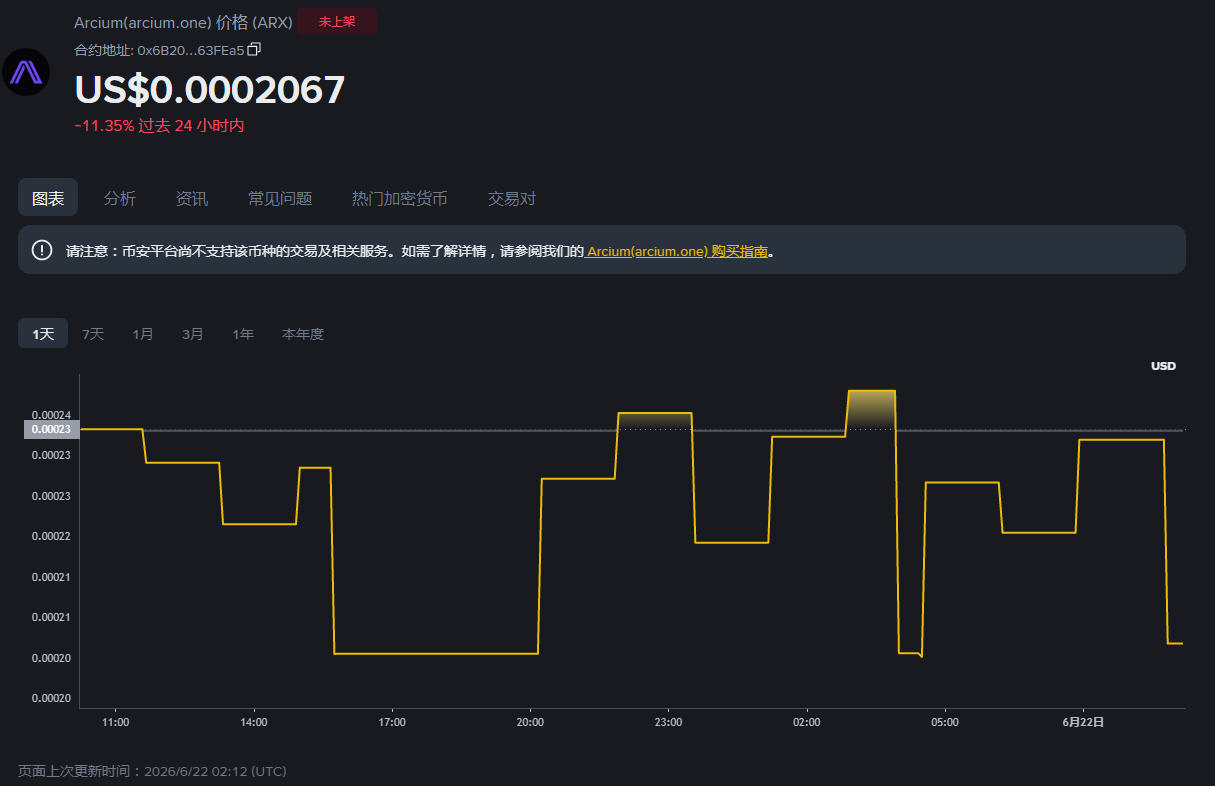Select the 1月 chart range
Viewport: 1215px width, 786px height.
tap(143, 334)
